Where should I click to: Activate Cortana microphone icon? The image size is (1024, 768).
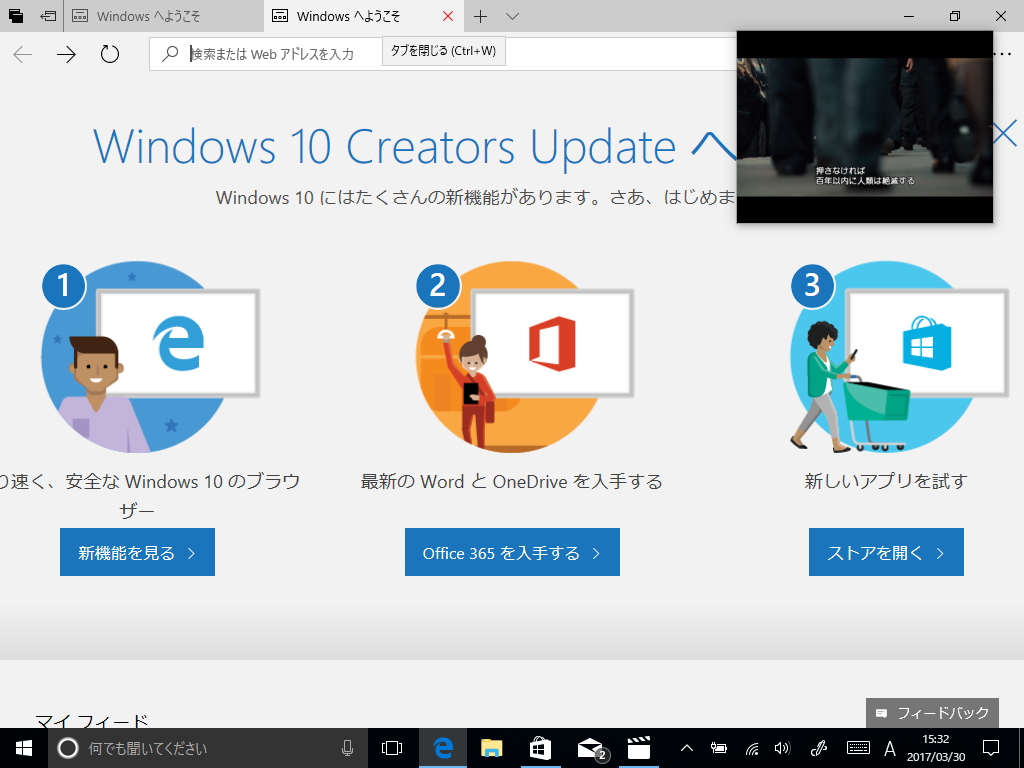[347, 748]
